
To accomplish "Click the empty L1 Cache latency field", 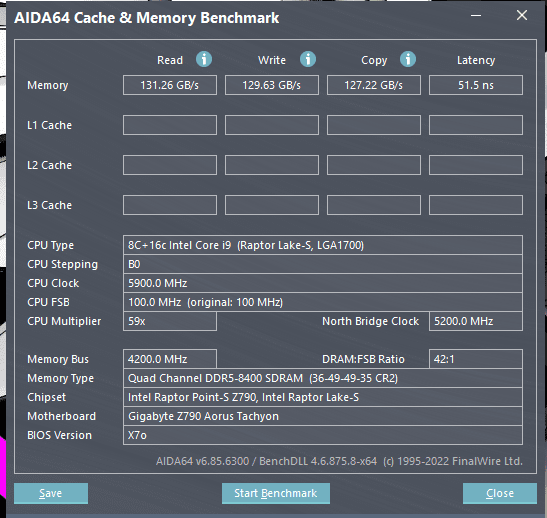I will (476, 125).
